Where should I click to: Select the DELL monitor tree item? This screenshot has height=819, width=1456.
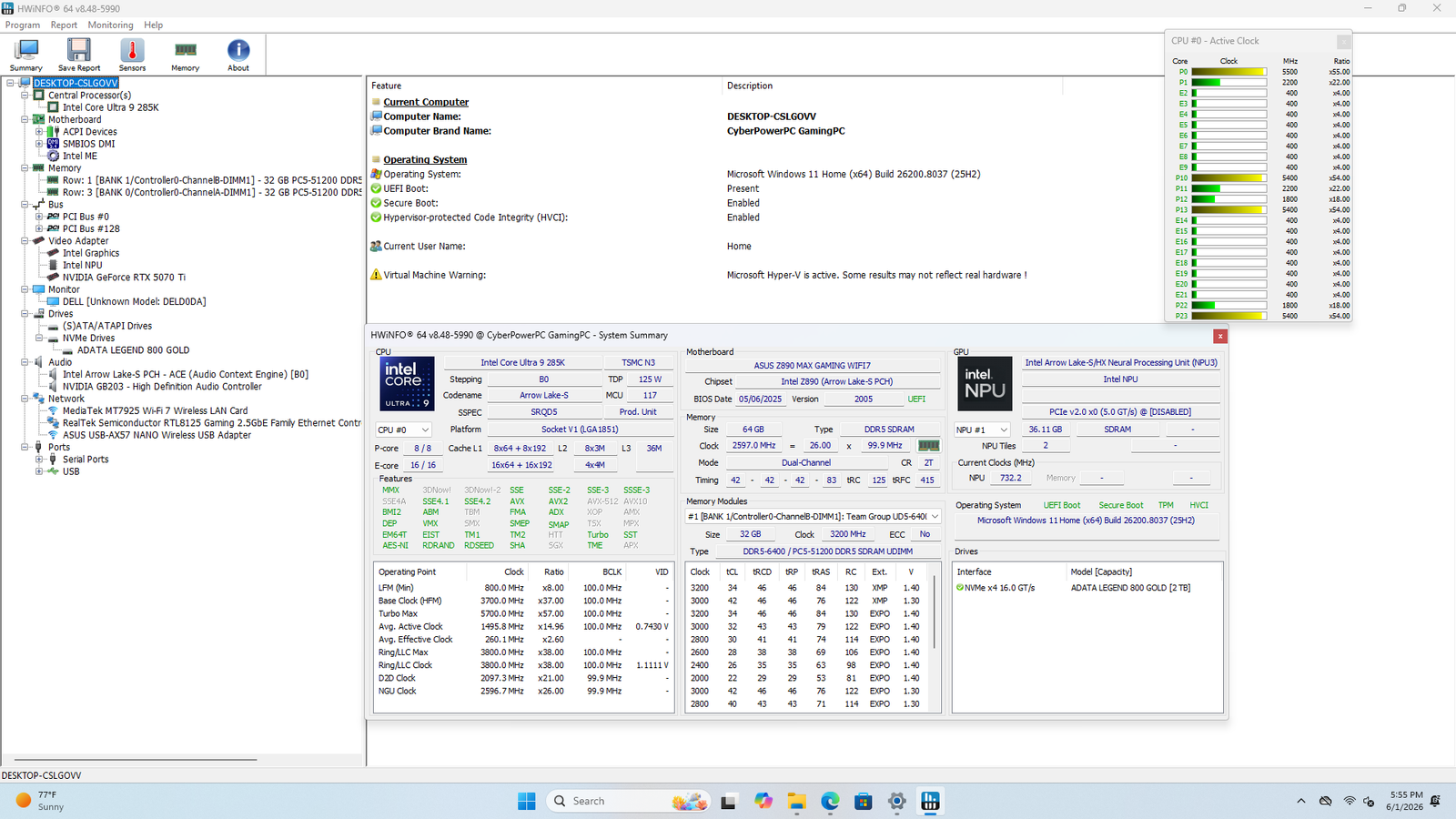[134, 301]
